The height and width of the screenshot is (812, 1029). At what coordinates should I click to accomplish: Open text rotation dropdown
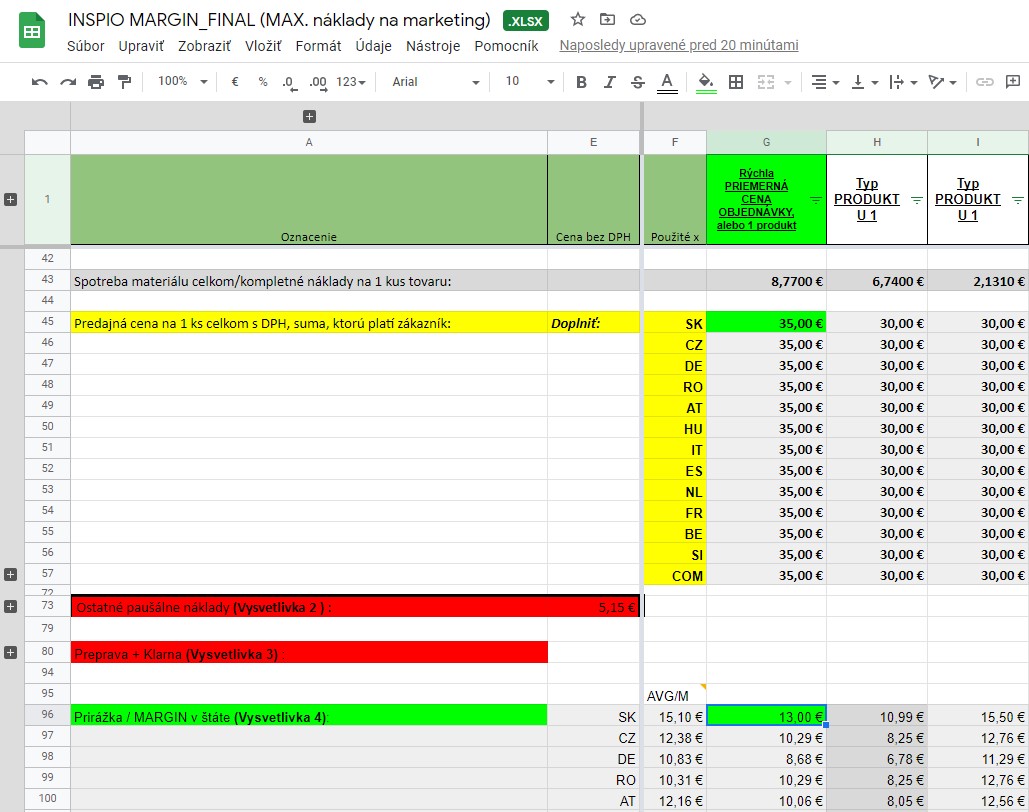coord(942,82)
